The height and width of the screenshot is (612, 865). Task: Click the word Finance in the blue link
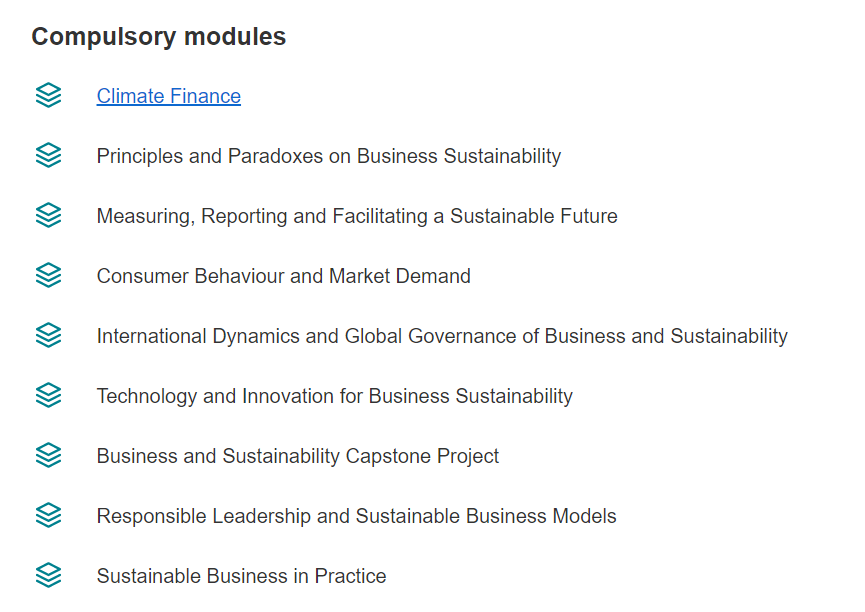(x=204, y=96)
